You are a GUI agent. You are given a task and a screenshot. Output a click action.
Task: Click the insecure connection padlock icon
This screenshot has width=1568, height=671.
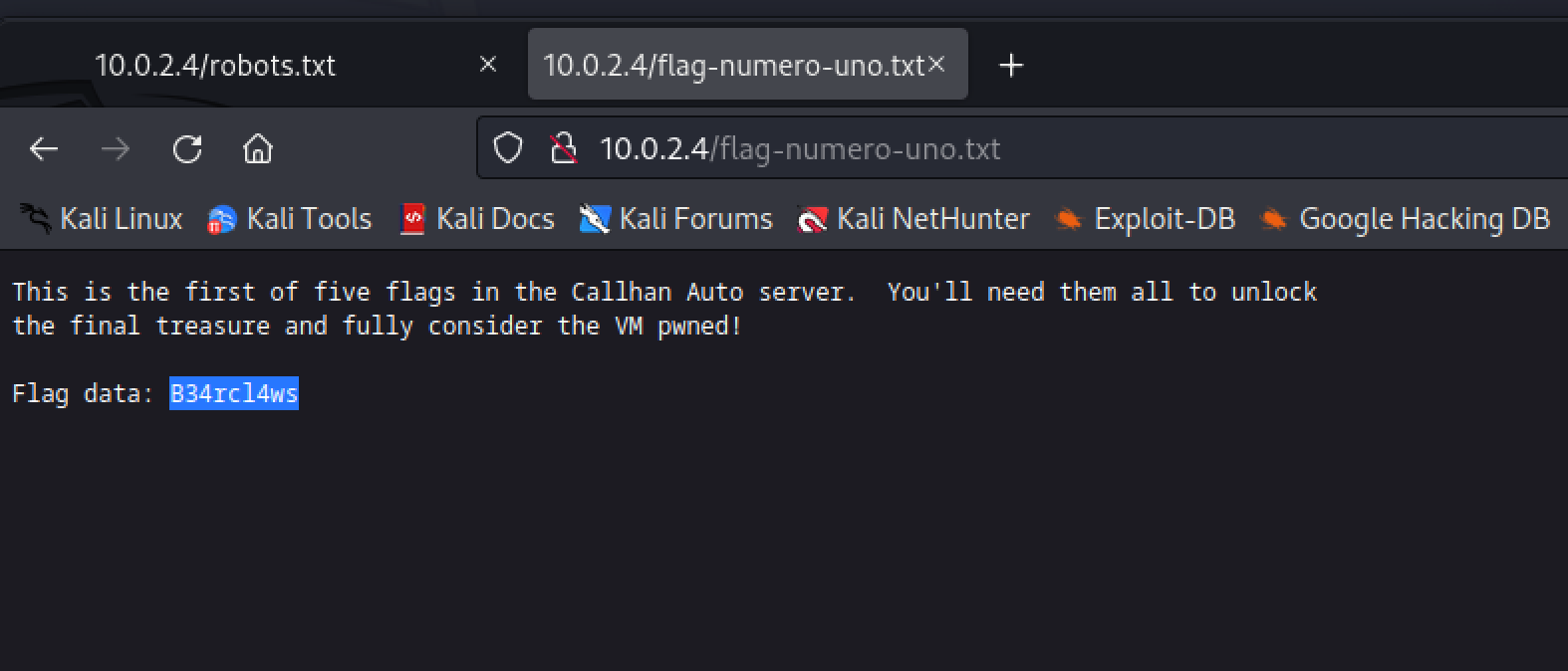point(564,149)
